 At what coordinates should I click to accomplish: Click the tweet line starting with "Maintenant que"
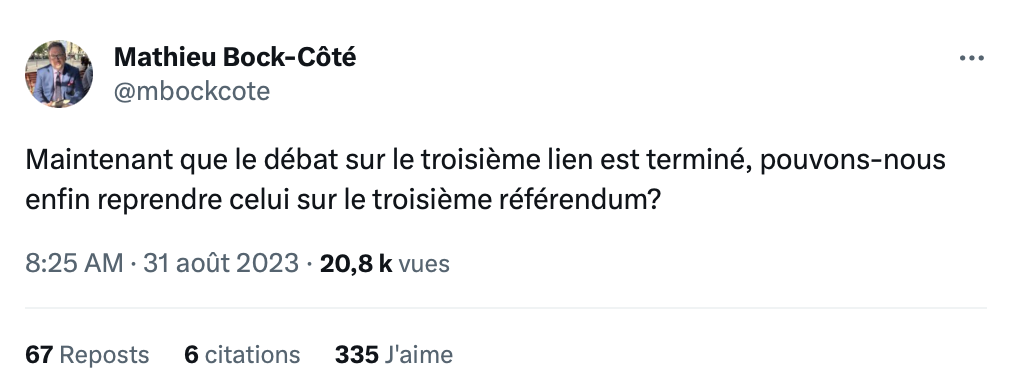pyautogui.click(x=486, y=160)
